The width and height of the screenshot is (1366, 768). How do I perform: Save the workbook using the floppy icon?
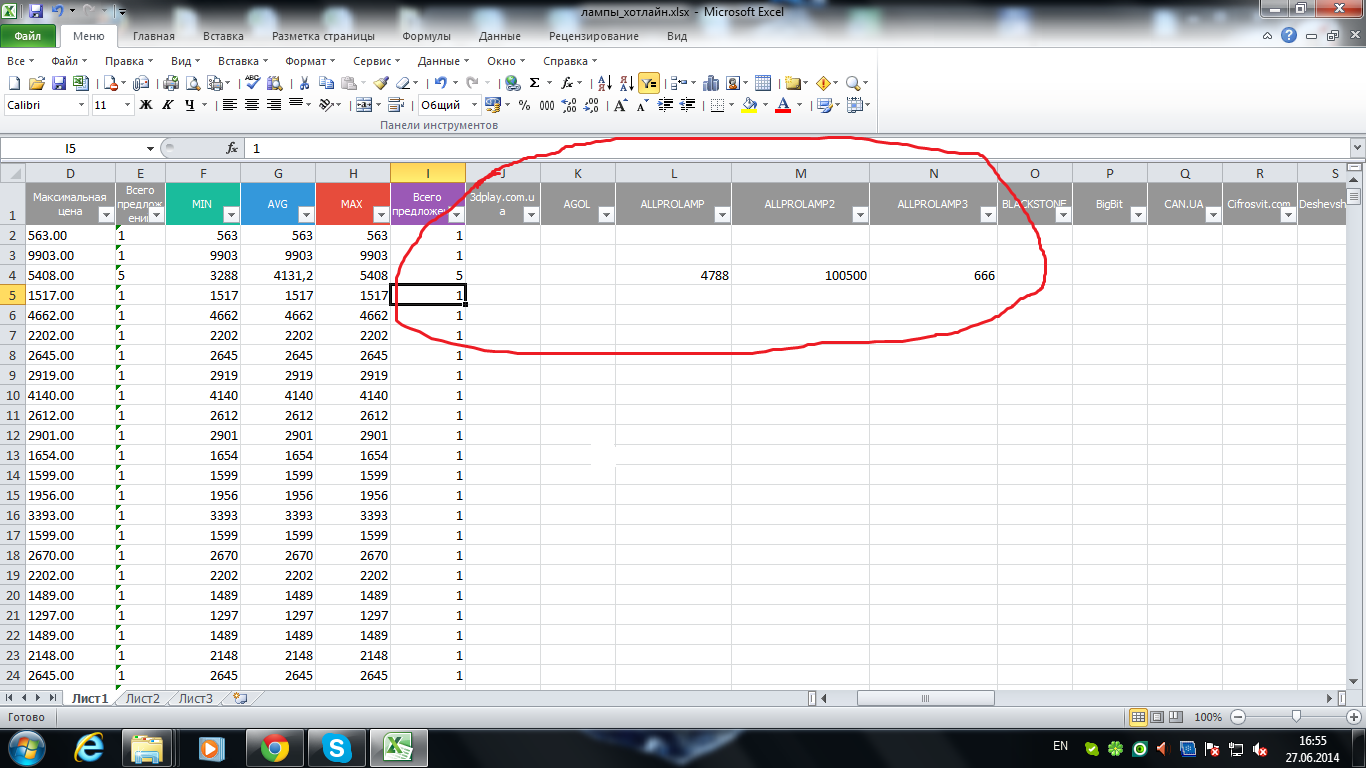[58, 83]
